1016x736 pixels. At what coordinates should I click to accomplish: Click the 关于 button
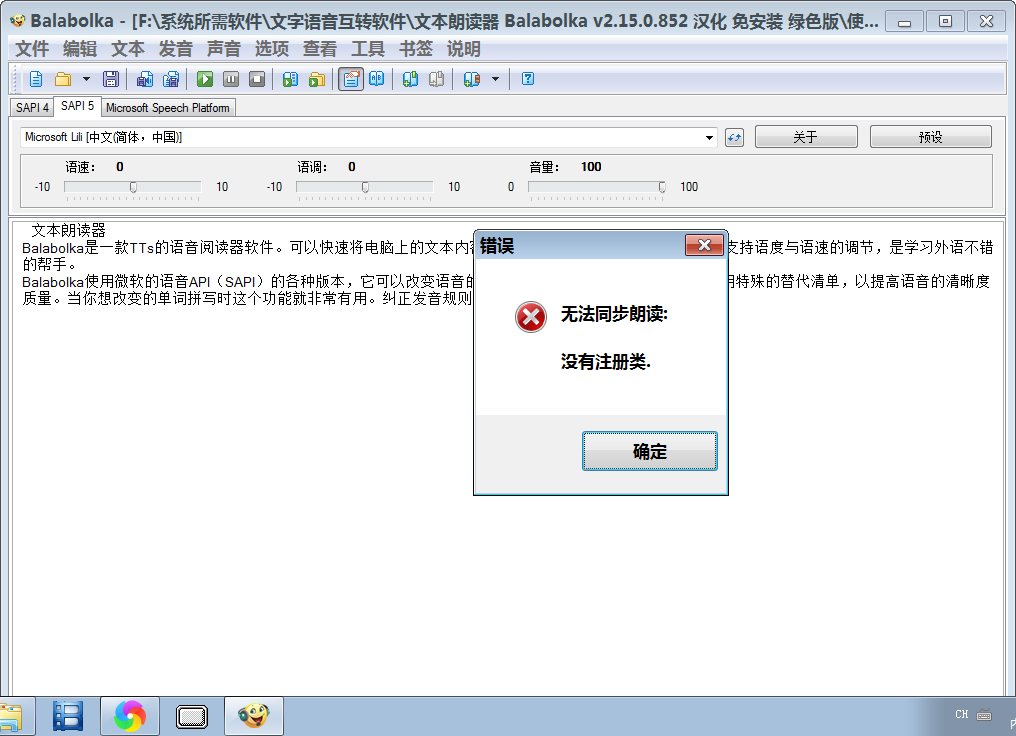click(x=806, y=137)
